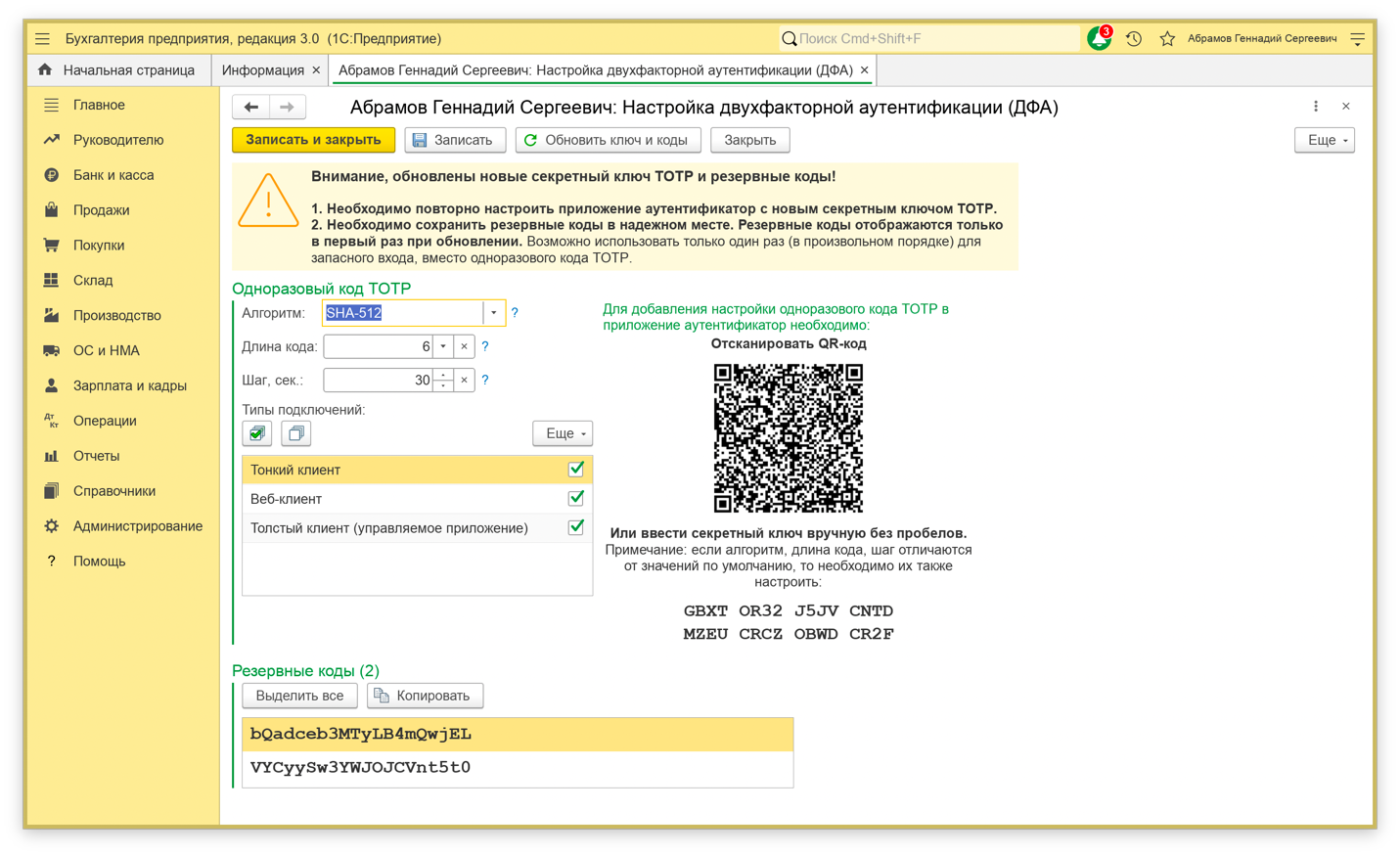
Task: Select the ДФА settings tab
Action: click(x=595, y=70)
